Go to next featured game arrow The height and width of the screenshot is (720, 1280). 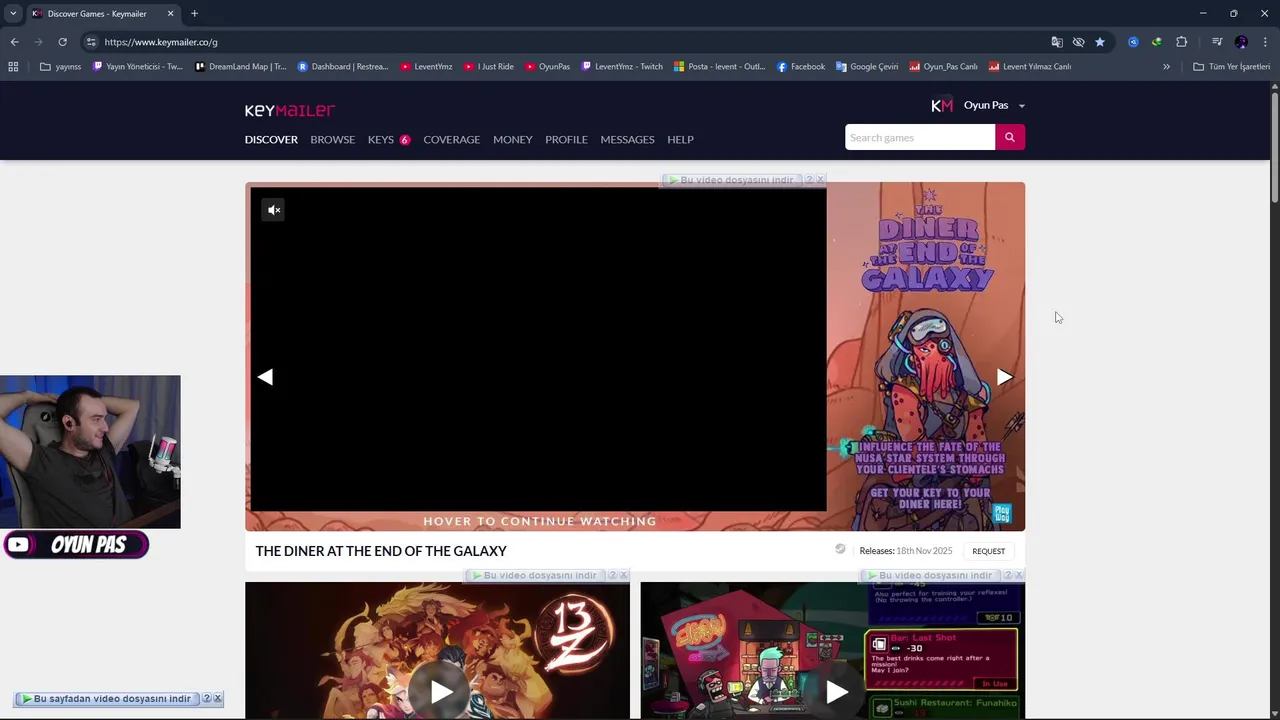coord(1005,377)
